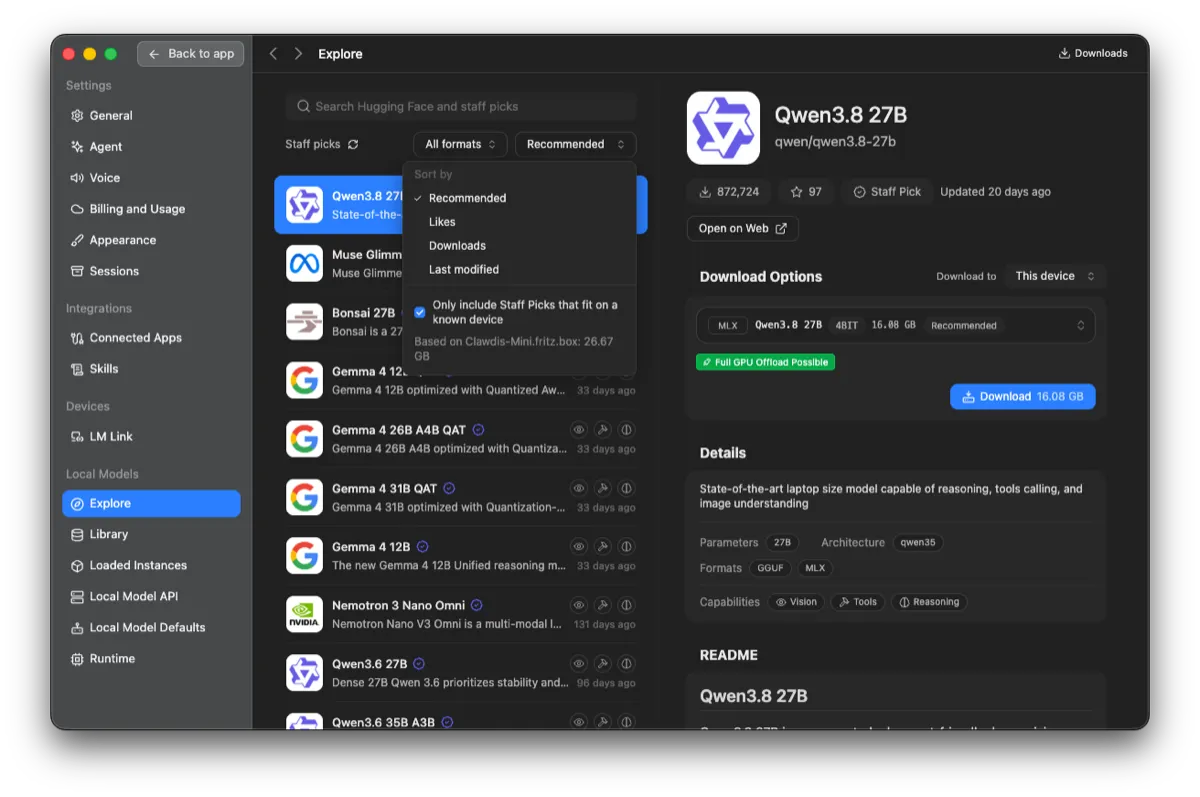Uncheck Only include Staff Picks that fit device
The height and width of the screenshot is (797, 1200).
click(420, 312)
